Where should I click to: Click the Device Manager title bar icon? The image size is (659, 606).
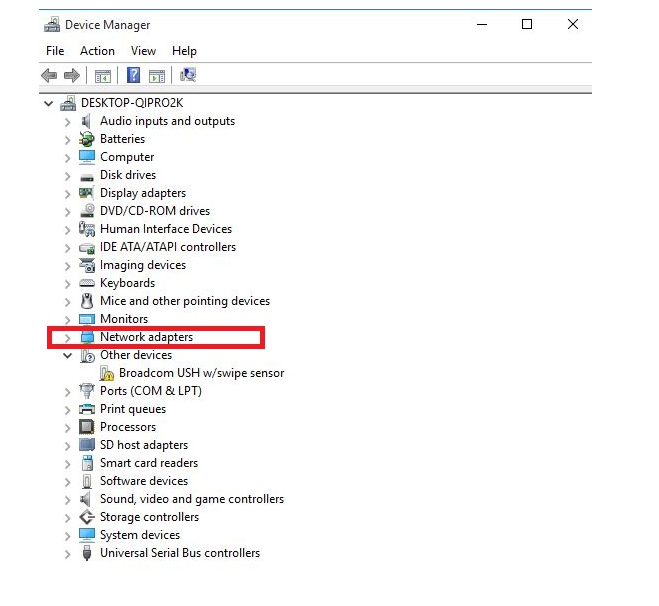(52, 25)
